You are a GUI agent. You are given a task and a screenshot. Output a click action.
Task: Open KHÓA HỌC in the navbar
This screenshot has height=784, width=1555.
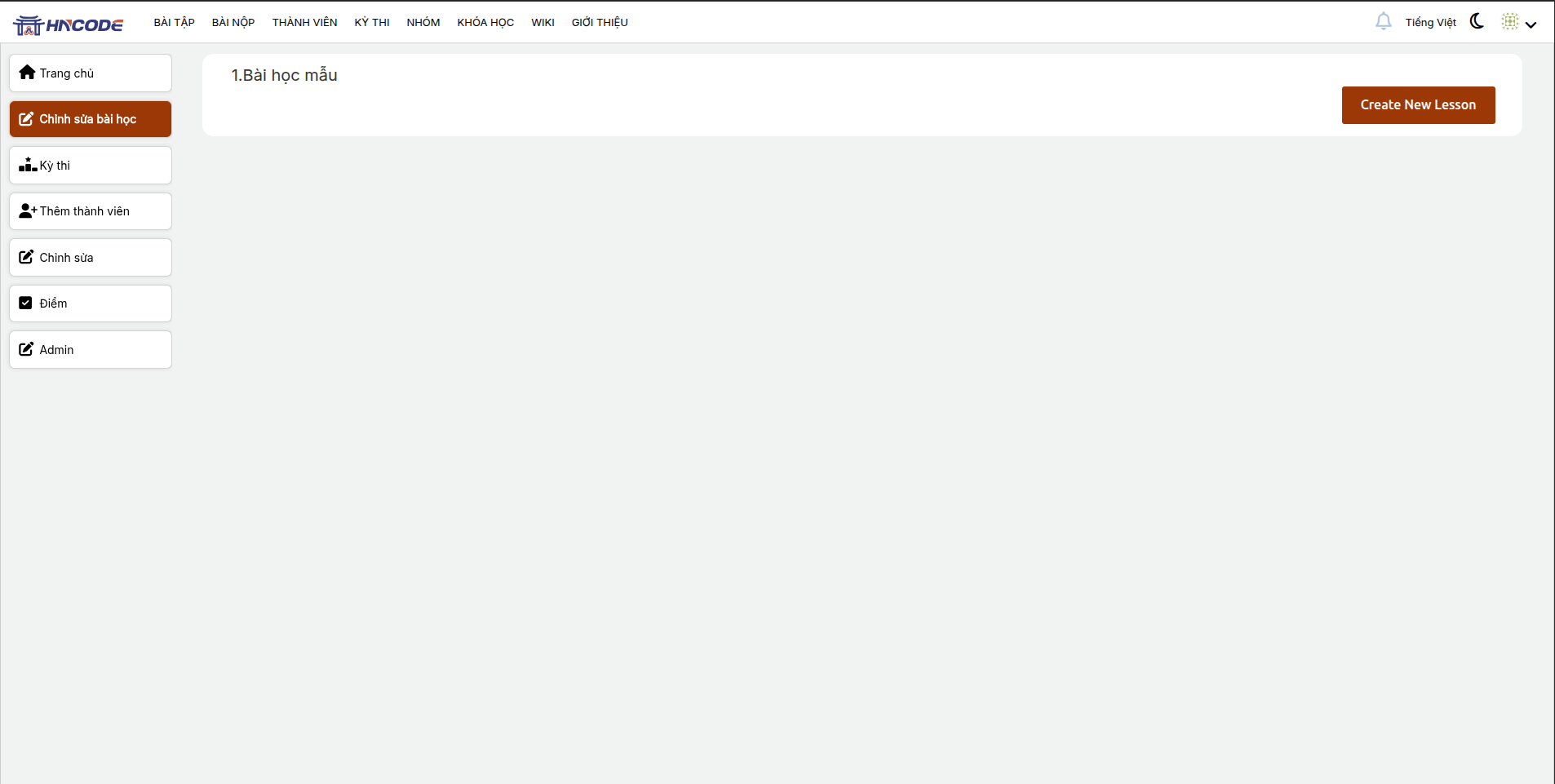pyautogui.click(x=485, y=22)
